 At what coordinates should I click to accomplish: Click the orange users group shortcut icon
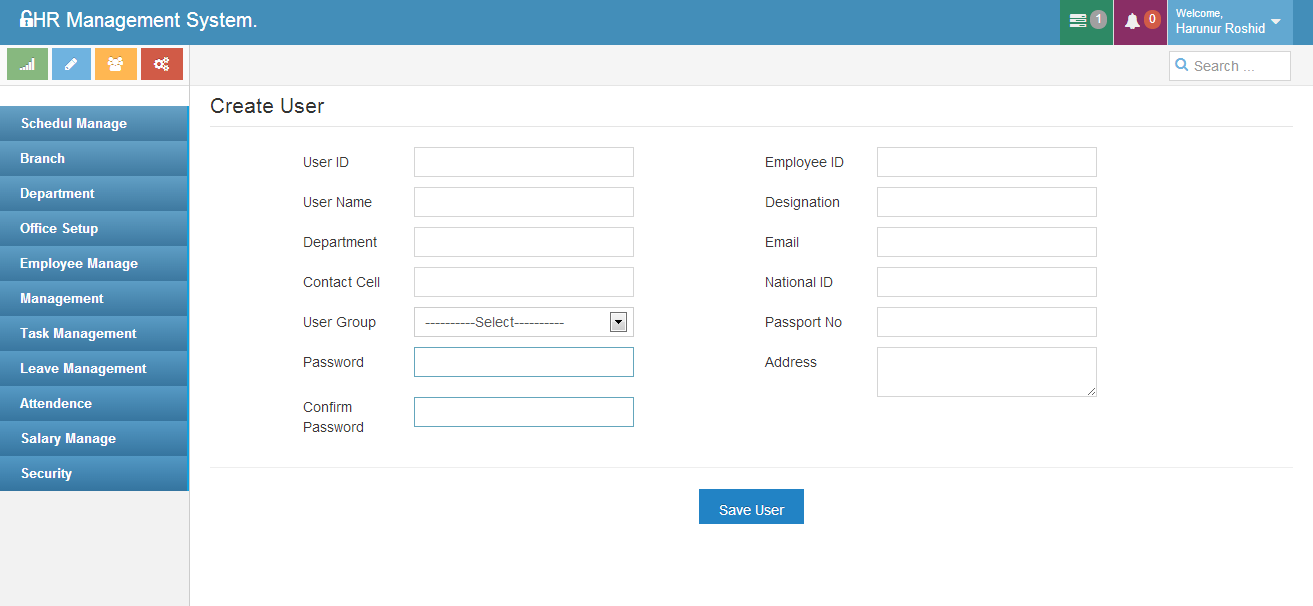click(116, 64)
